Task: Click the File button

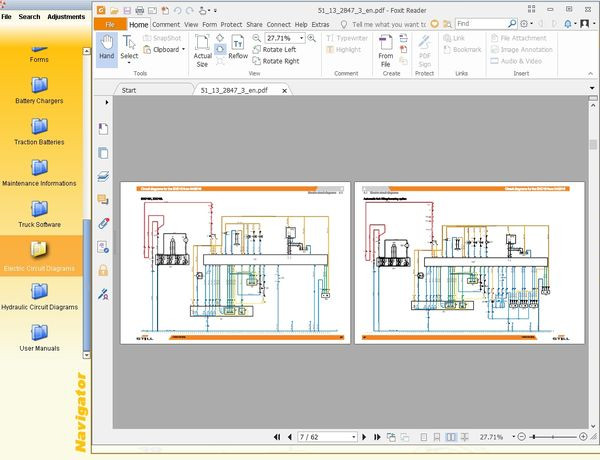Action: tap(110, 24)
